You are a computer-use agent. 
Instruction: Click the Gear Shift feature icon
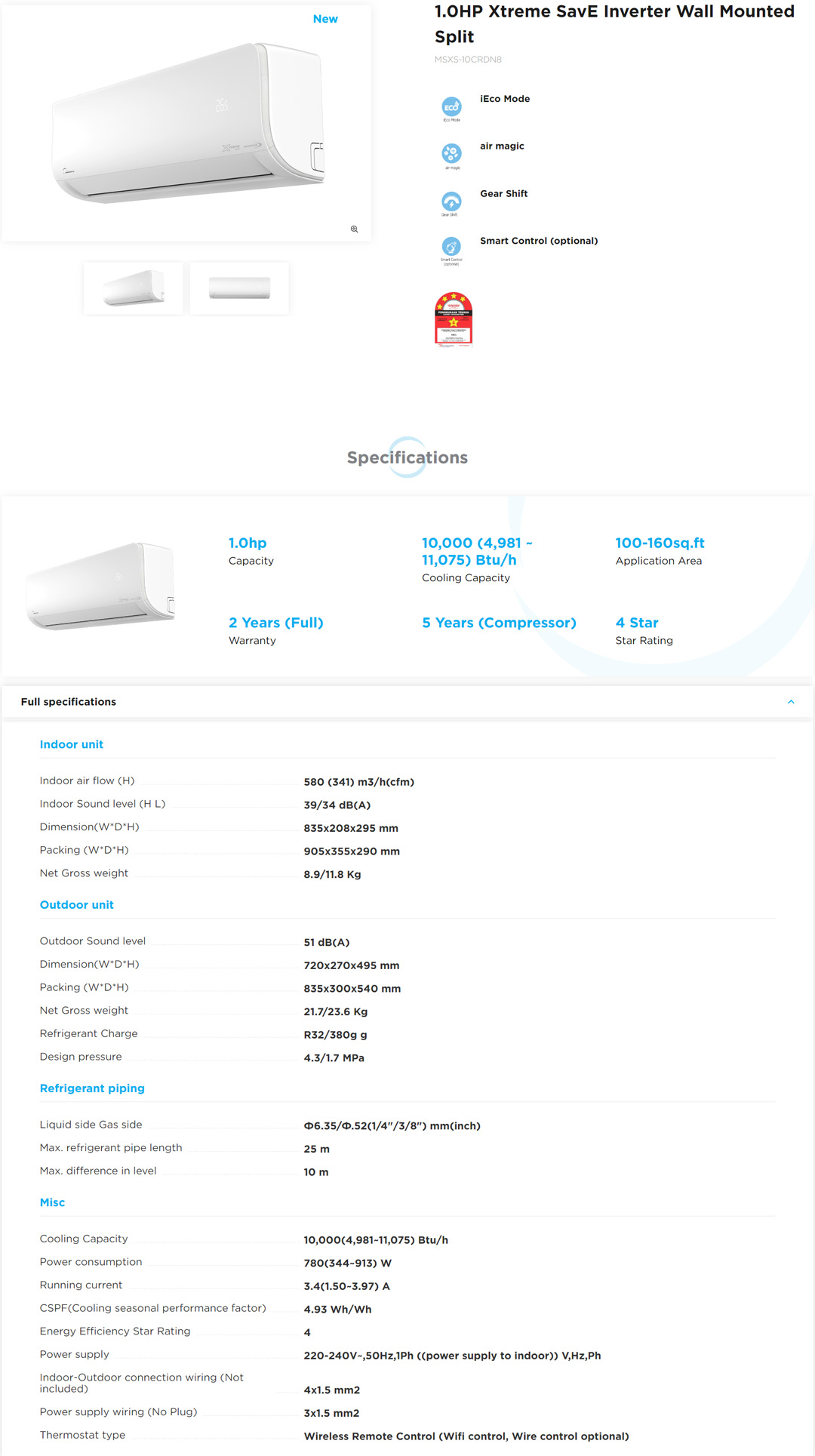click(451, 202)
